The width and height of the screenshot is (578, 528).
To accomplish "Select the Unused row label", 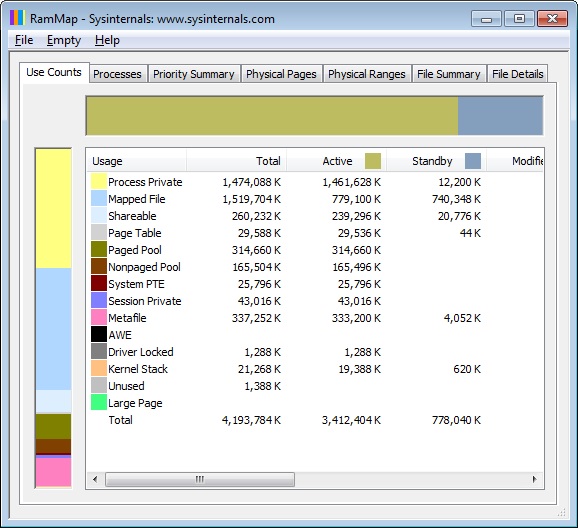I will tap(126, 386).
